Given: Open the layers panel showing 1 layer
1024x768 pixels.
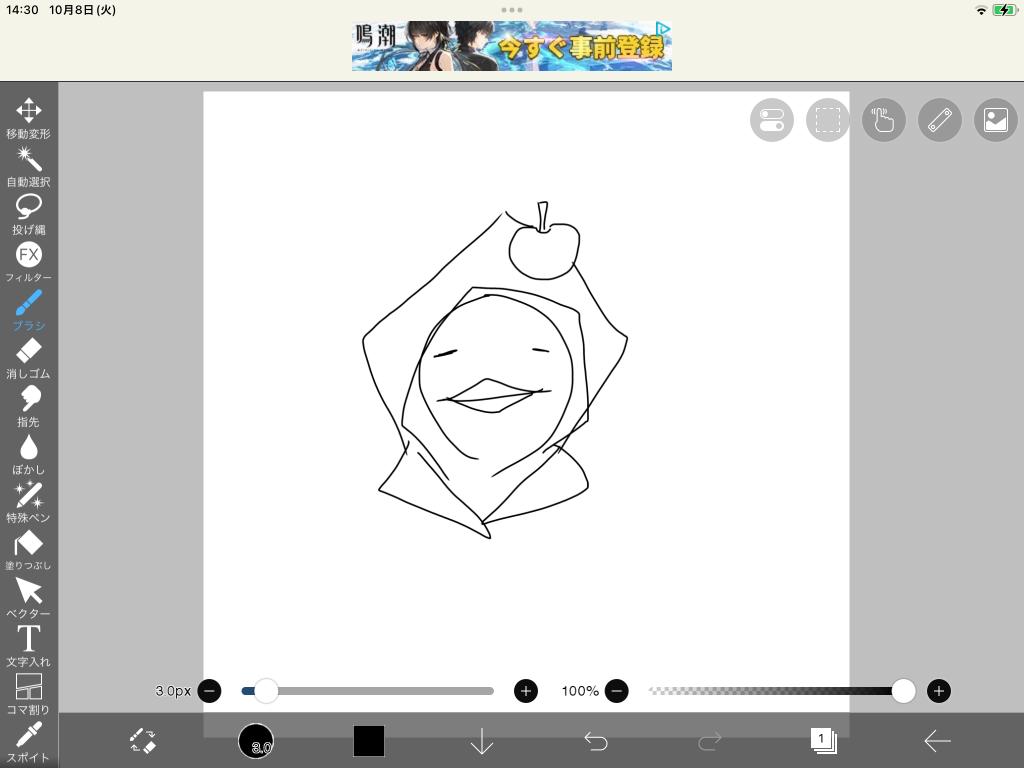Looking at the screenshot, I should point(823,741).
